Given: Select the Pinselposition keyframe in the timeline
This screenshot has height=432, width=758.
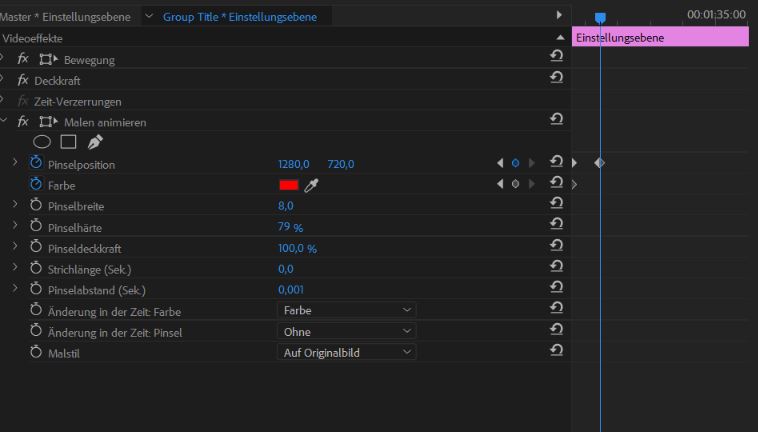Looking at the screenshot, I should tap(599, 163).
